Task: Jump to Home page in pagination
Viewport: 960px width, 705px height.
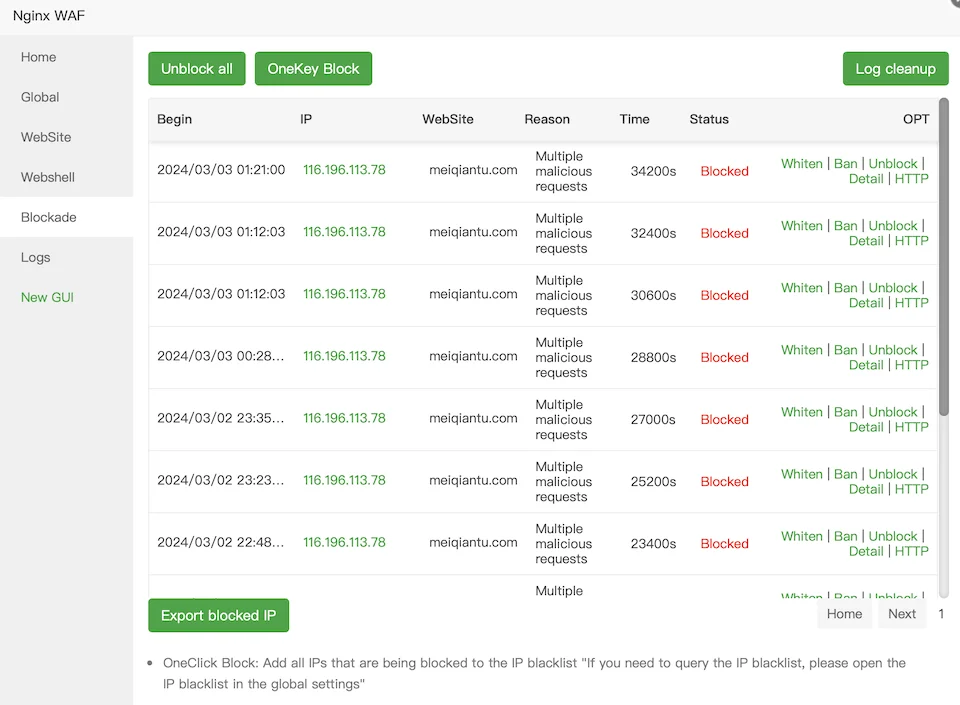Action: (x=844, y=614)
